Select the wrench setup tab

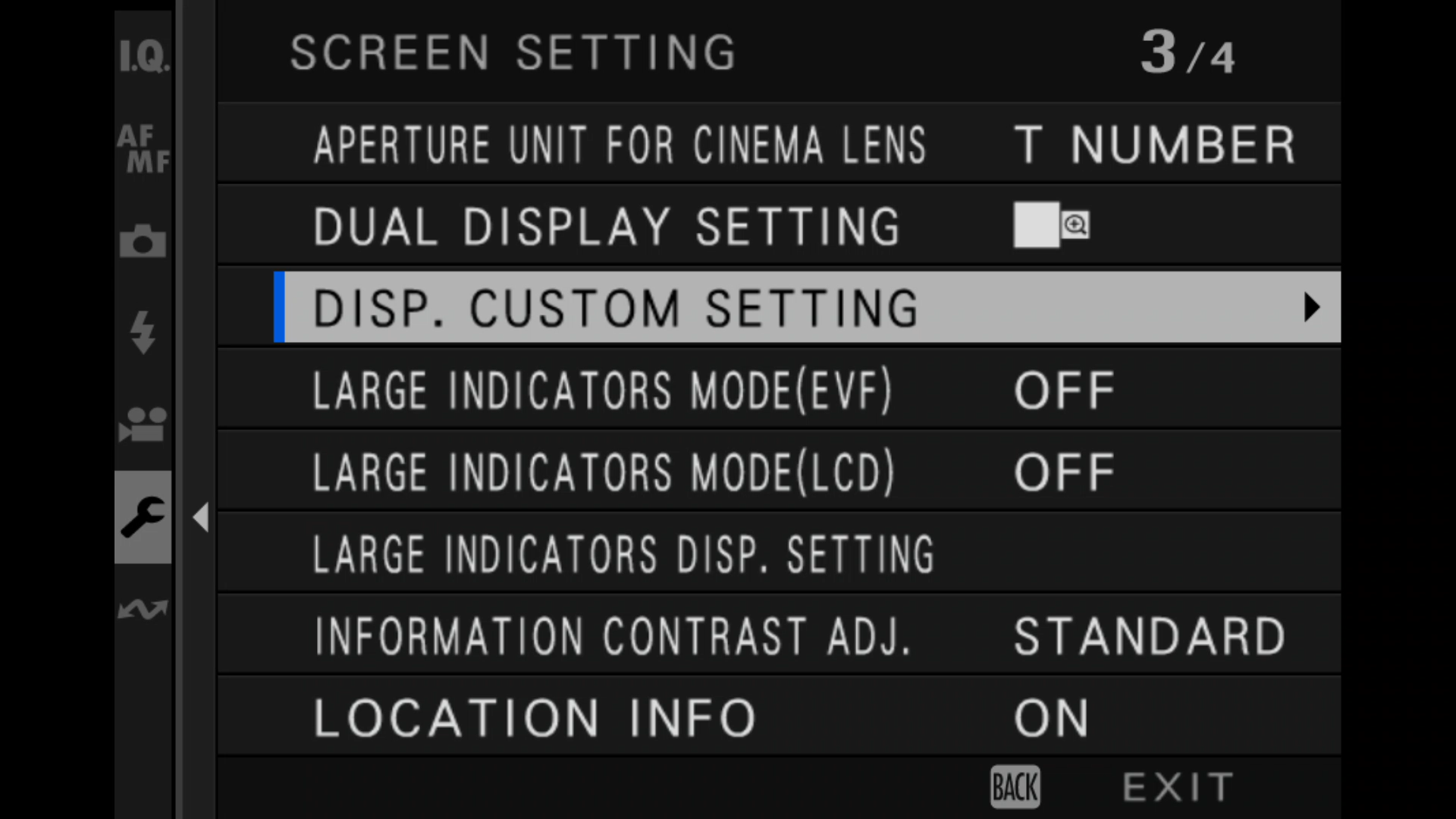143,517
